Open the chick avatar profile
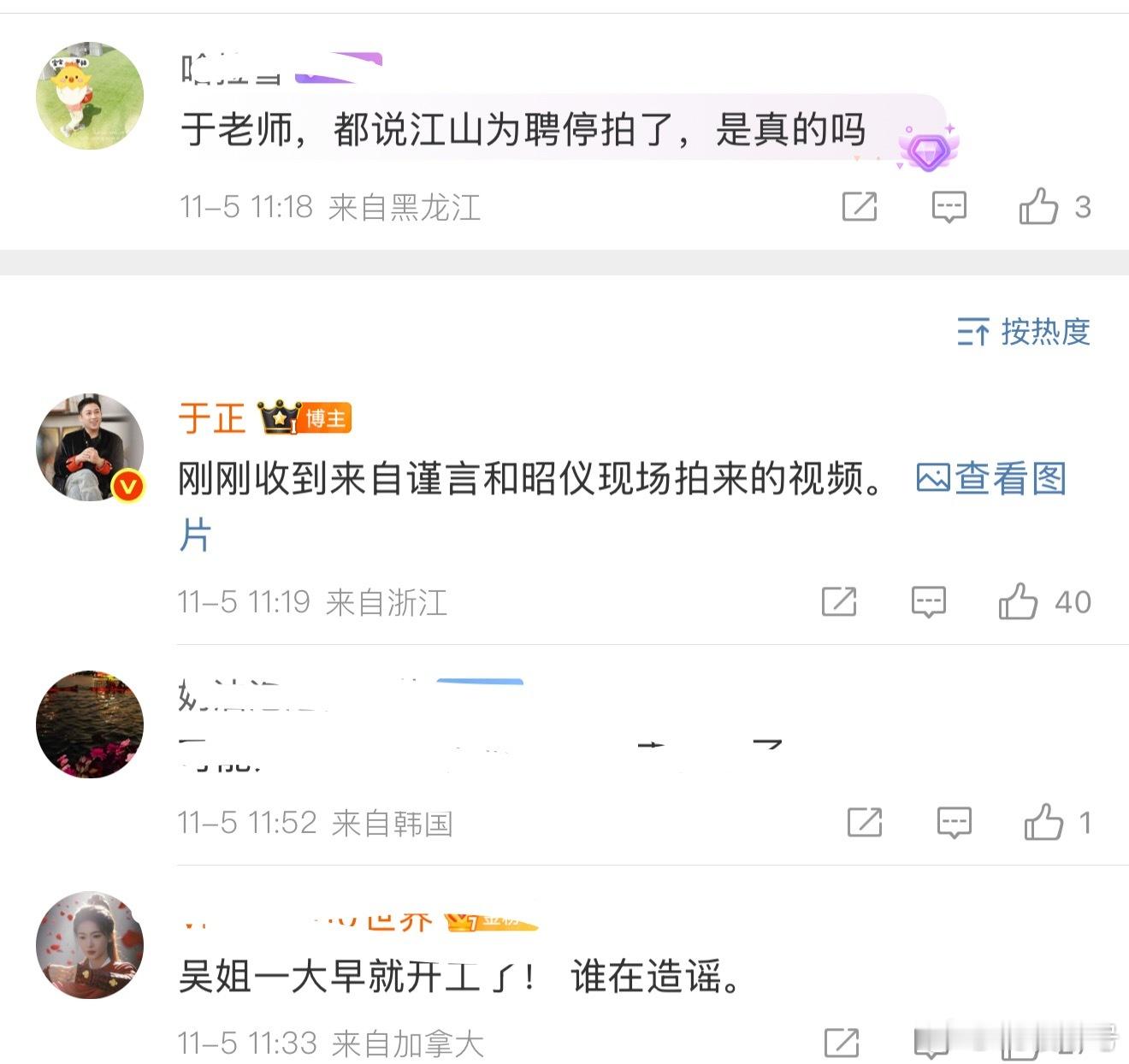 pyautogui.click(x=90, y=96)
